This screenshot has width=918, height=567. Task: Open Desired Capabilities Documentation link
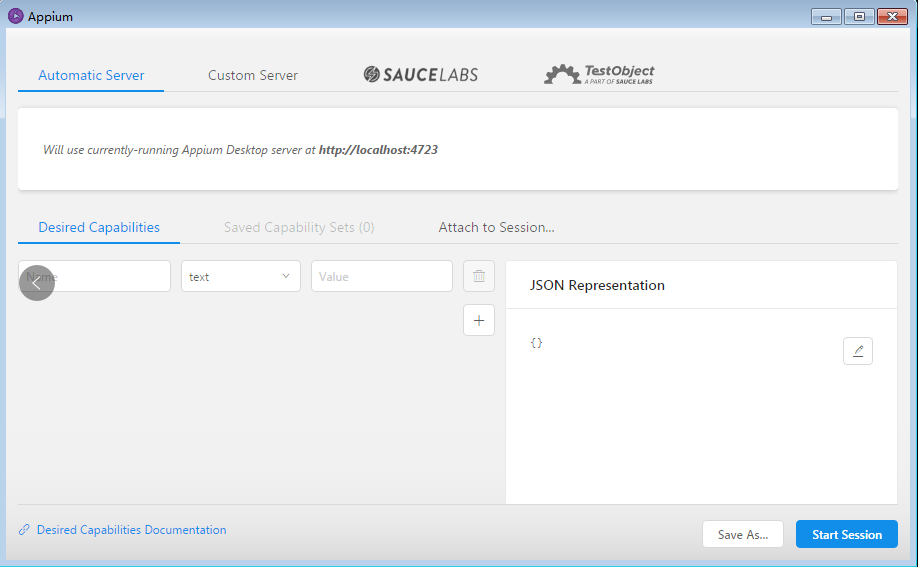click(131, 530)
